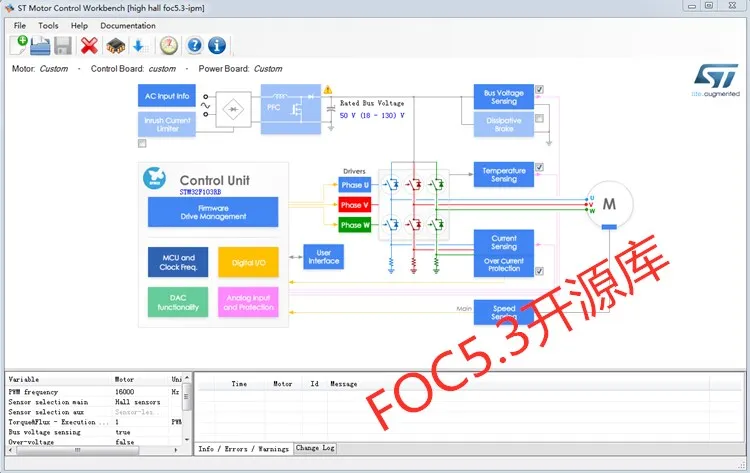Open existing project via folder icon

(x=40, y=46)
